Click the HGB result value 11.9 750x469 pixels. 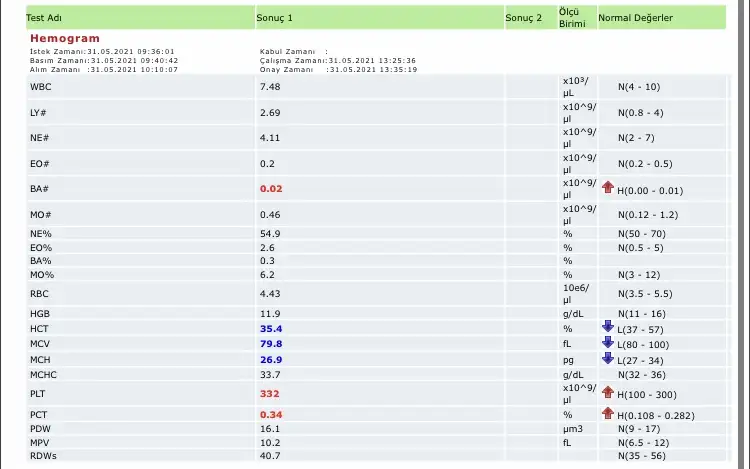pos(270,313)
